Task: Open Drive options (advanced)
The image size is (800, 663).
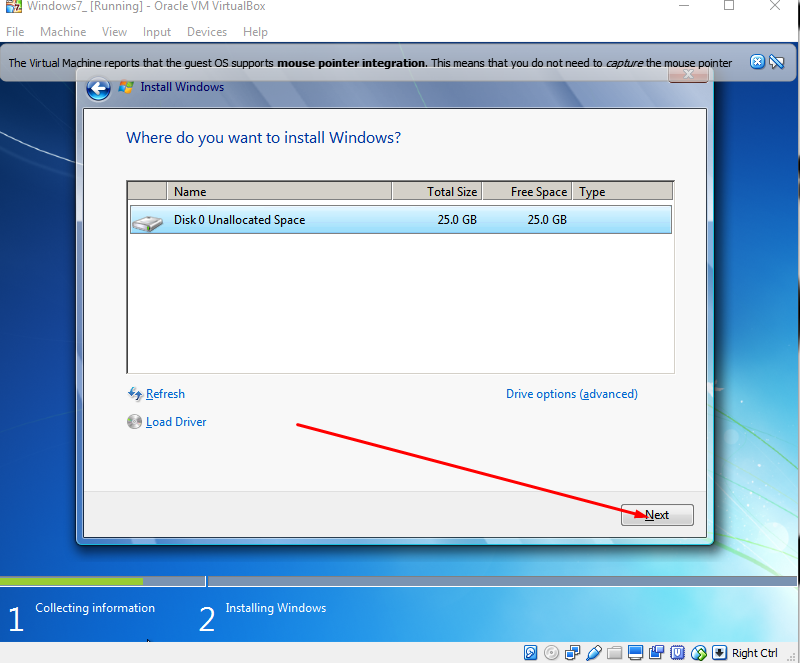Action: pyautogui.click(x=571, y=394)
